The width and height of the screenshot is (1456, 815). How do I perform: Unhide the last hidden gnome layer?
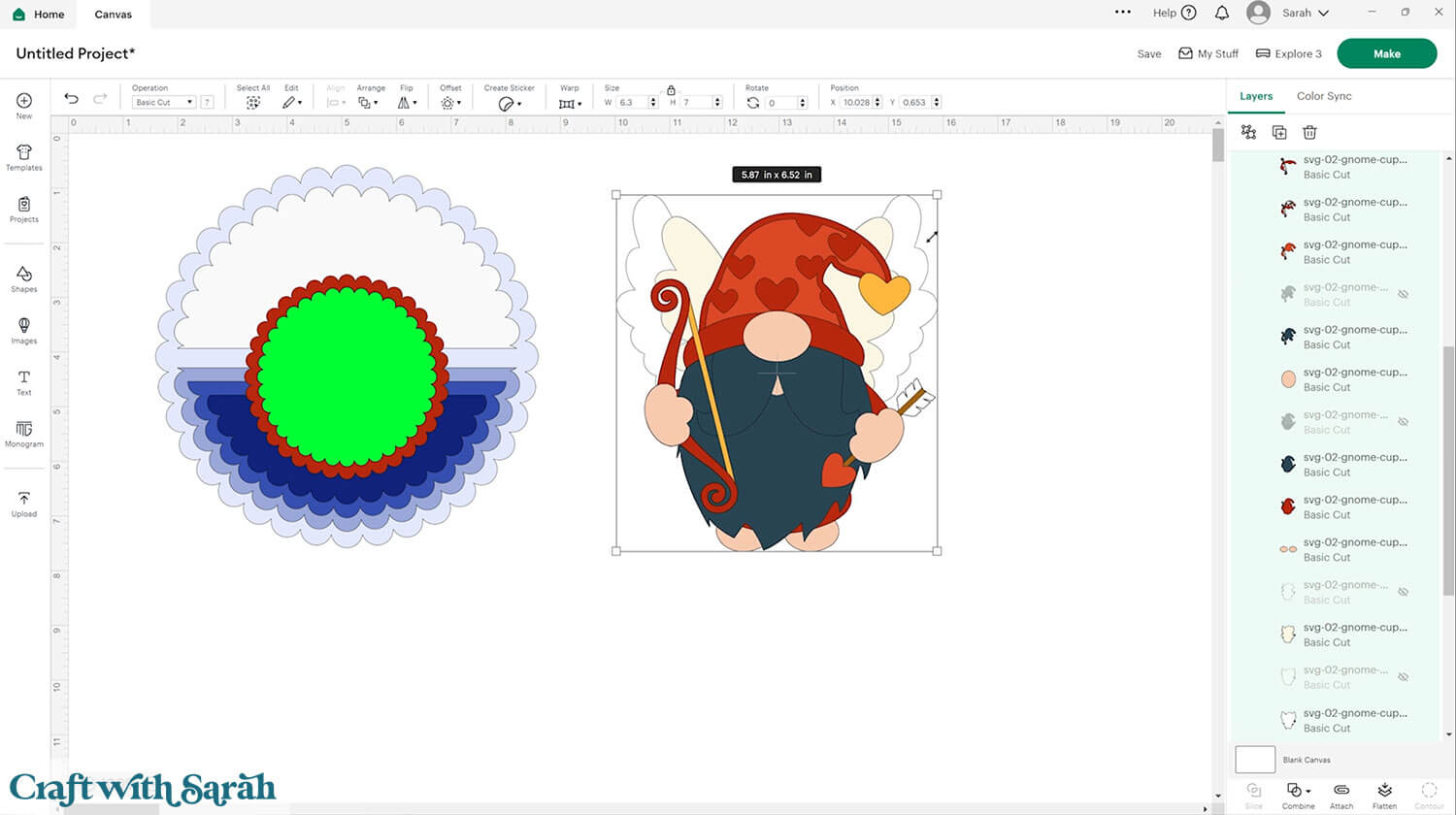pos(1403,677)
